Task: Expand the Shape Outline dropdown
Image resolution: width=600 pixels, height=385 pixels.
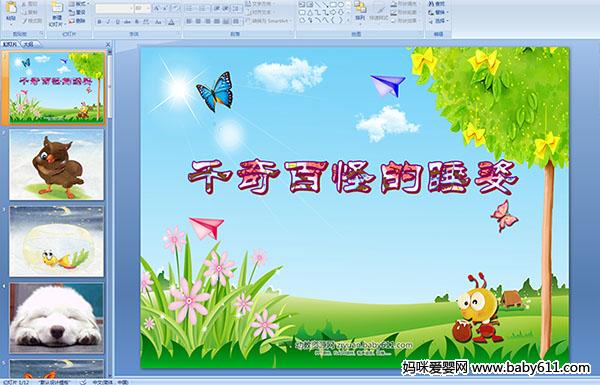Action: coord(406,12)
